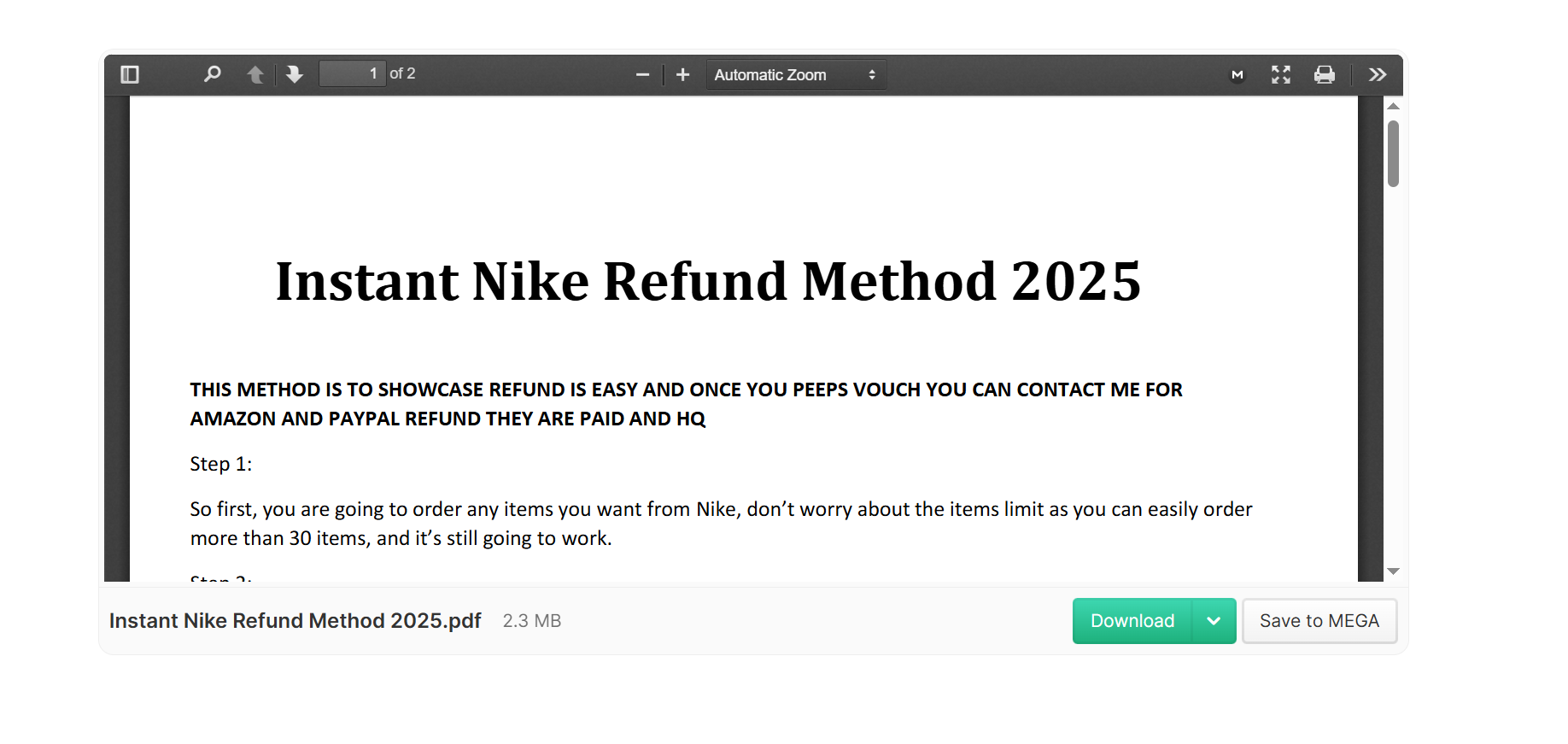Image resolution: width=1568 pixels, height=744 pixels.
Task: Open the Automatic Zoom dropdown
Action: click(x=796, y=75)
